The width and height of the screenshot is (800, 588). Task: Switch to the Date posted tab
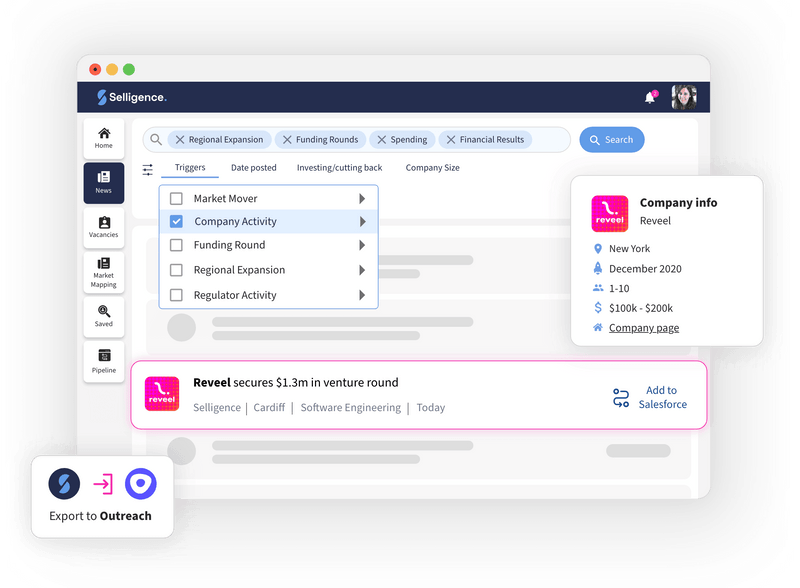(x=254, y=168)
